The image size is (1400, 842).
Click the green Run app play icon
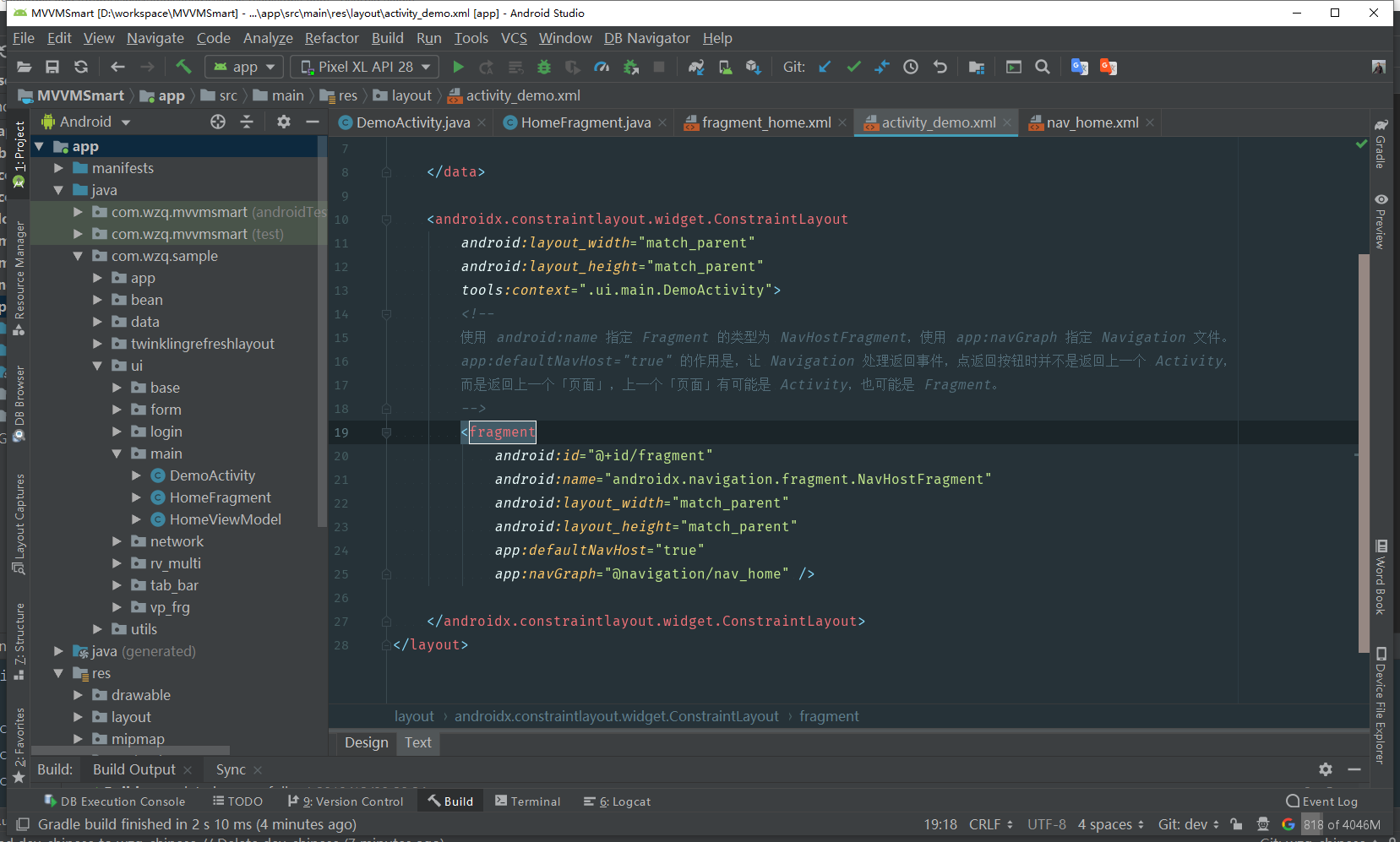click(x=458, y=68)
